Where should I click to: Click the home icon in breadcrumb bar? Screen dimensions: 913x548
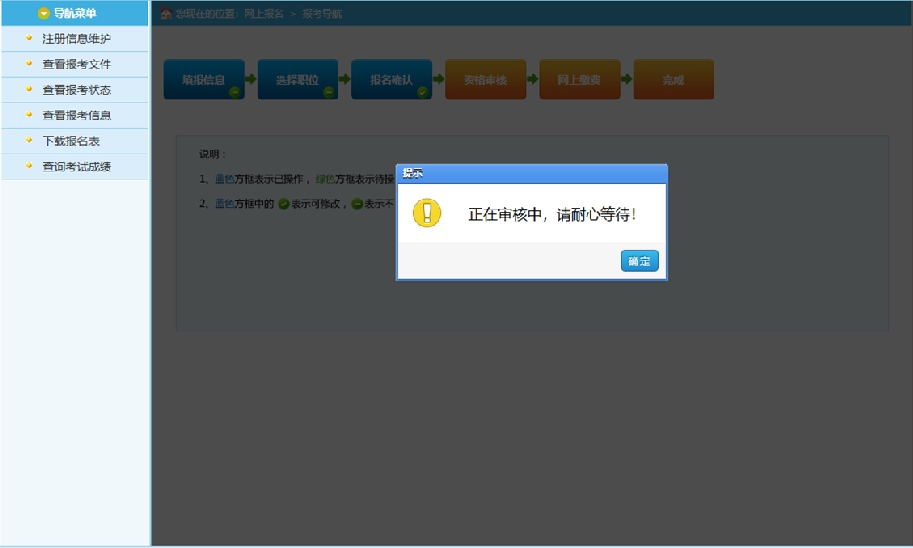point(166,13)
